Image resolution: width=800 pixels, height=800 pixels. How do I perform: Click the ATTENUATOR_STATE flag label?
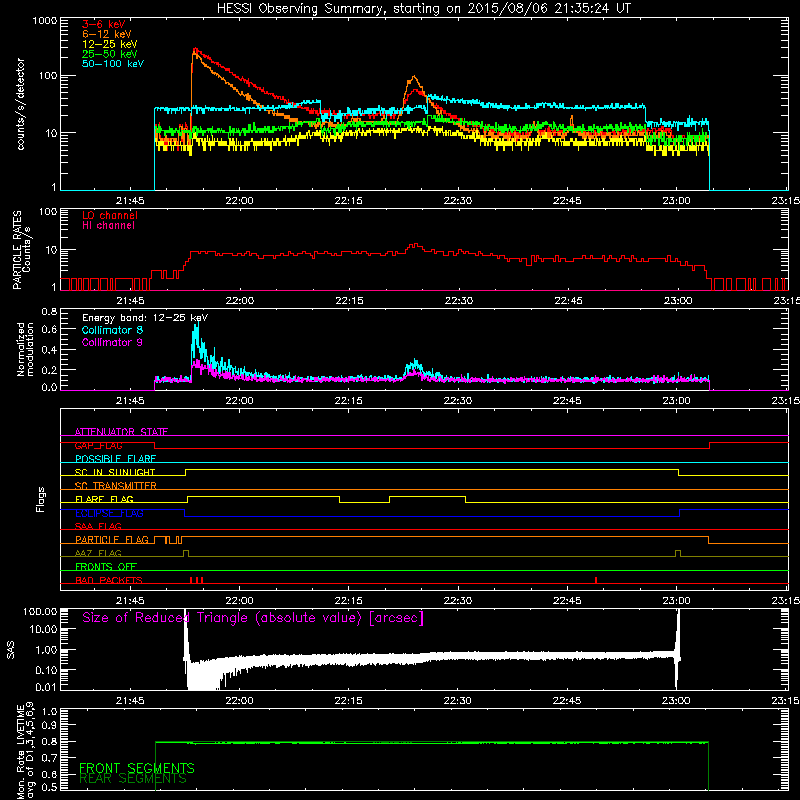click(x=121, y=432)
